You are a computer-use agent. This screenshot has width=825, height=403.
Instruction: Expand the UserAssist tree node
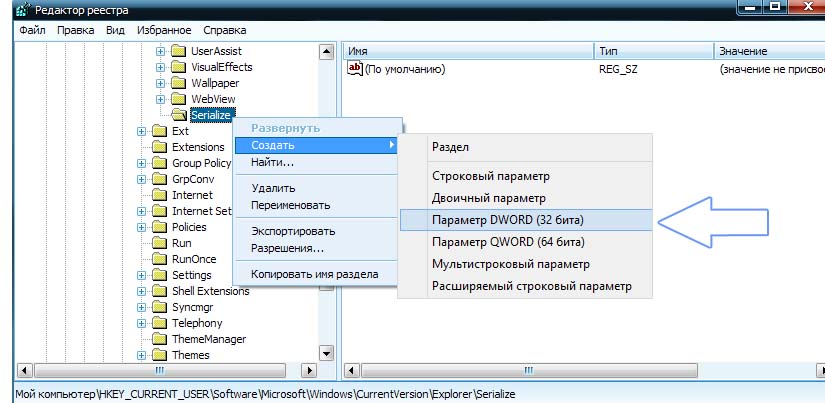[160, 51]
